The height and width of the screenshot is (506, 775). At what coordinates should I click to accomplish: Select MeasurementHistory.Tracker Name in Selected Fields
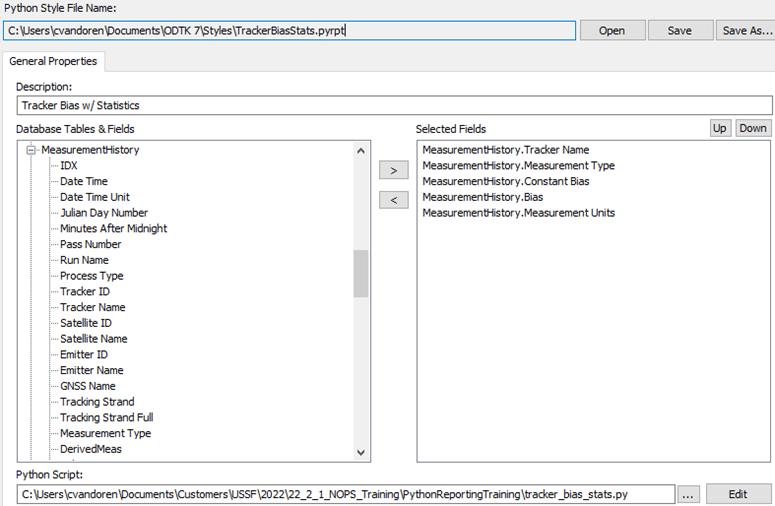coord(506,150)
